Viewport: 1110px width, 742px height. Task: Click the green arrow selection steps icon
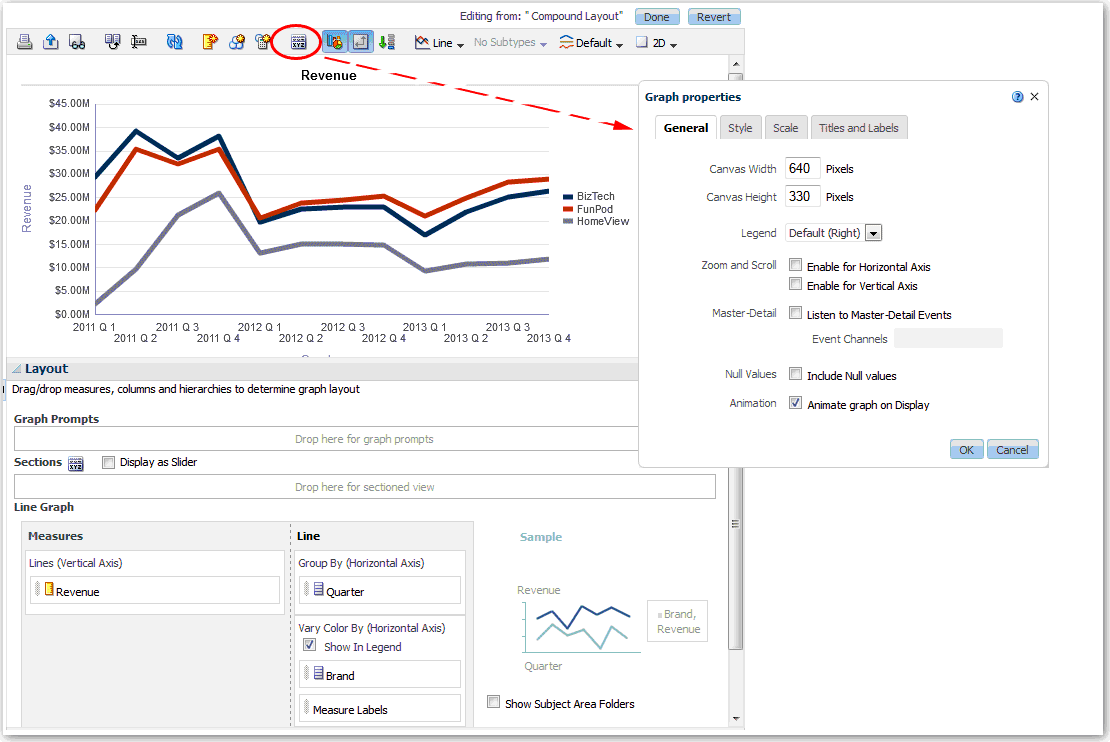click(387, 42)
